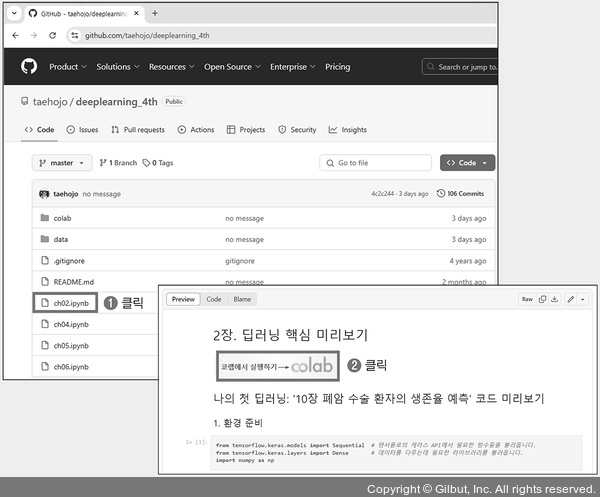The image size is (600, 497).
Task: Open the colab folder
Action: coord(62,218)
